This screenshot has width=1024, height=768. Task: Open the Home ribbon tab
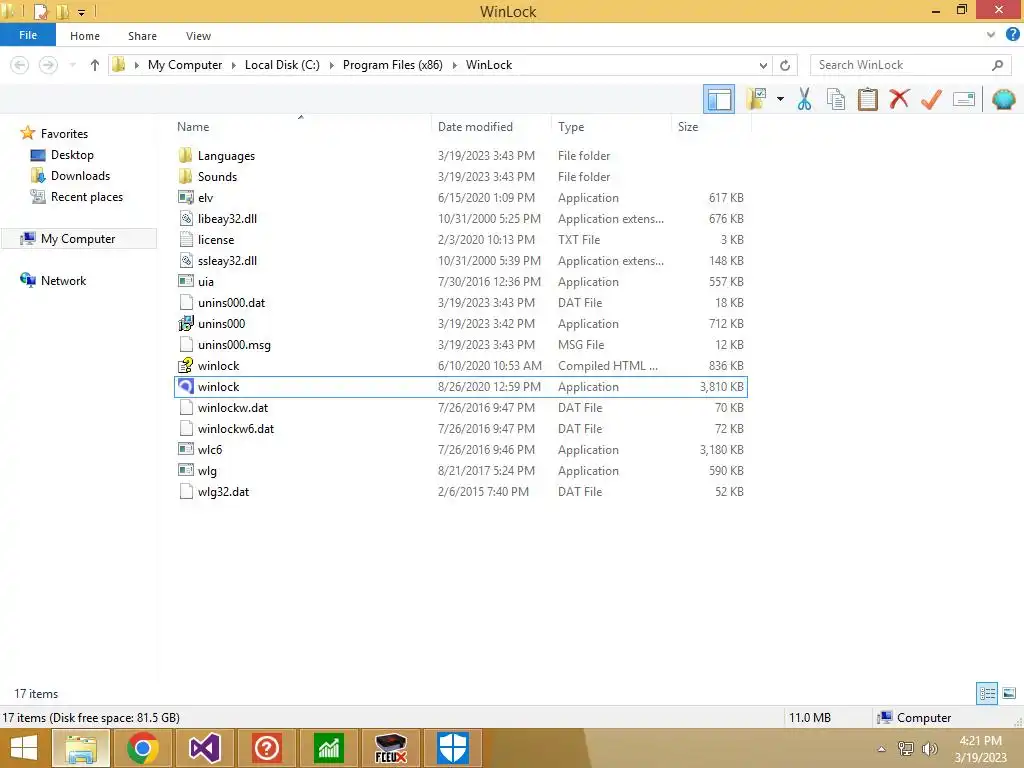[85, 36]
